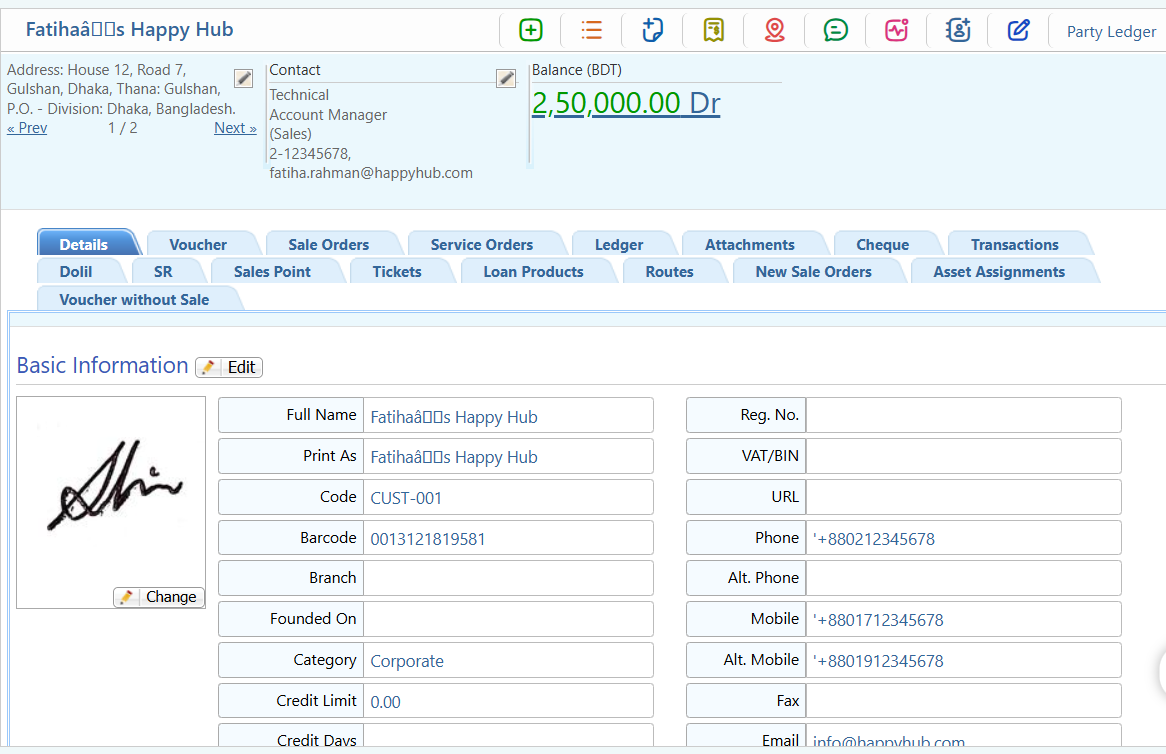This screenshot has height=754, width=1166.
Task: Open the blue compose edit icon
Action: point(1018,30)
